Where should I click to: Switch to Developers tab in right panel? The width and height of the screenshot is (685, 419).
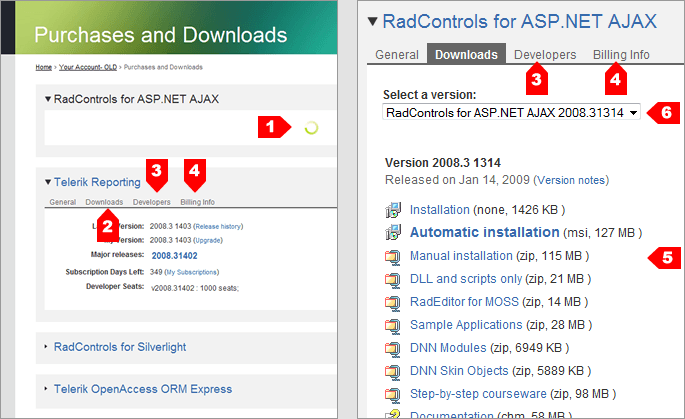coord(545,55)
